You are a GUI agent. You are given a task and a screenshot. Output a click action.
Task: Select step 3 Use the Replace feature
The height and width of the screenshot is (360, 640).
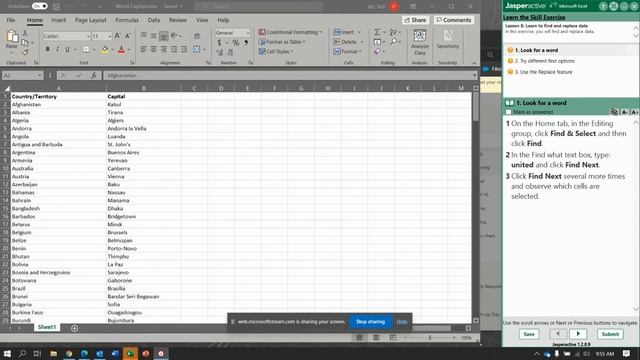point(543,72)
